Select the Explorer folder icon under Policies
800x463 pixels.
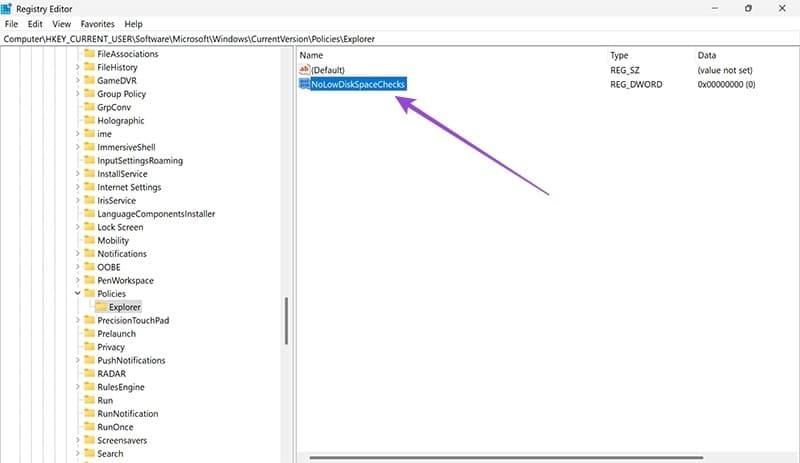point(101,307)
